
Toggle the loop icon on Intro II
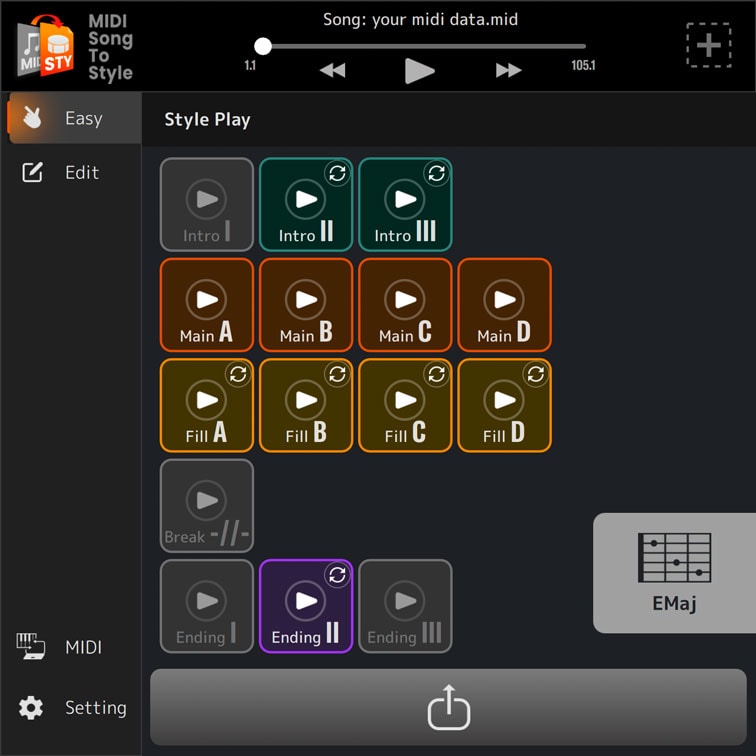[x=337, y=173]
